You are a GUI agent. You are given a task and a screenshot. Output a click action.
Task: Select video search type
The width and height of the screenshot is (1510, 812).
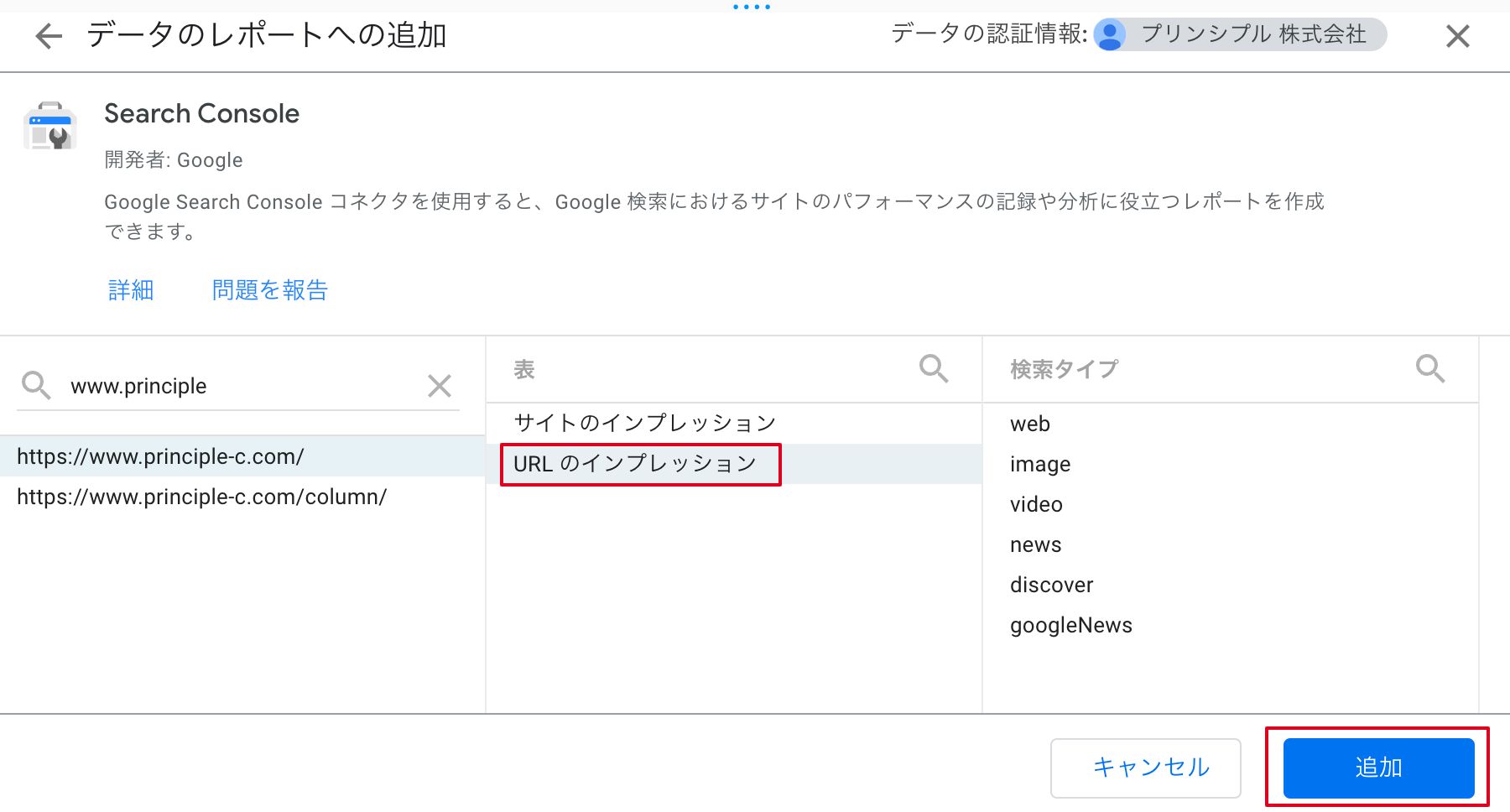[x=1230, y=504]
